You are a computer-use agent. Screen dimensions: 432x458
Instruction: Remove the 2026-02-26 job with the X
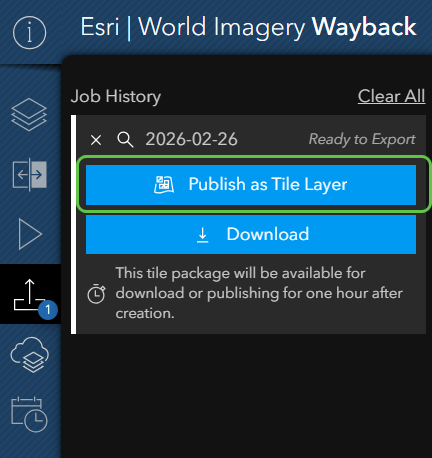(96, 140)
